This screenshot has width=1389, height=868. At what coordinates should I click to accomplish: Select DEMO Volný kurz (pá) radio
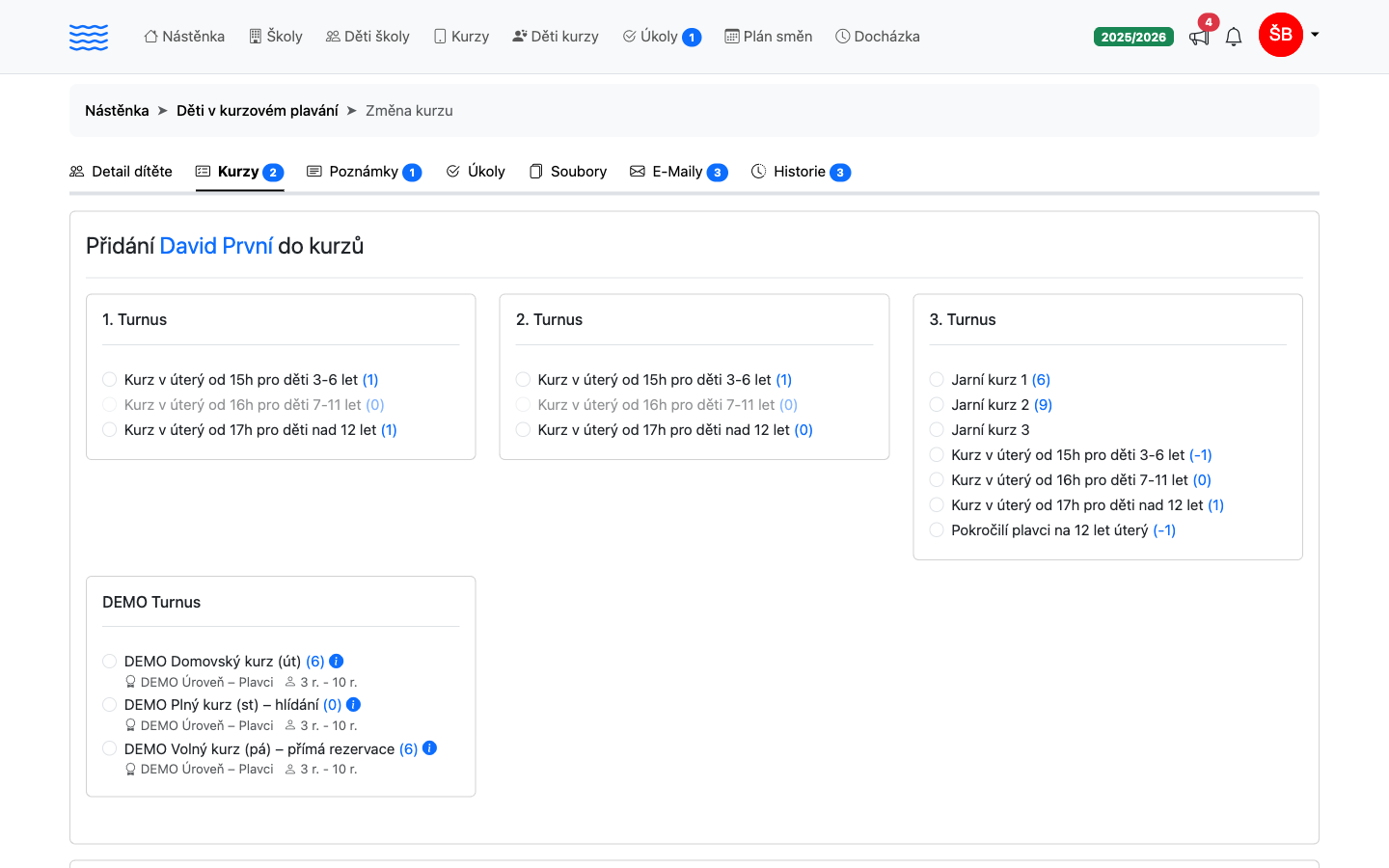pos(110,749)
